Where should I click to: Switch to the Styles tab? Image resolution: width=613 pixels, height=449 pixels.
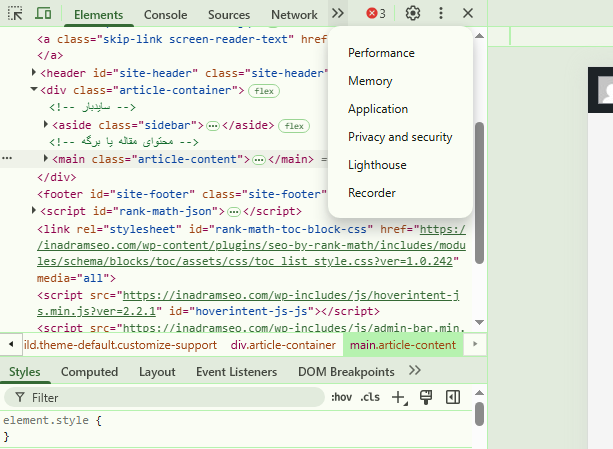25,372
